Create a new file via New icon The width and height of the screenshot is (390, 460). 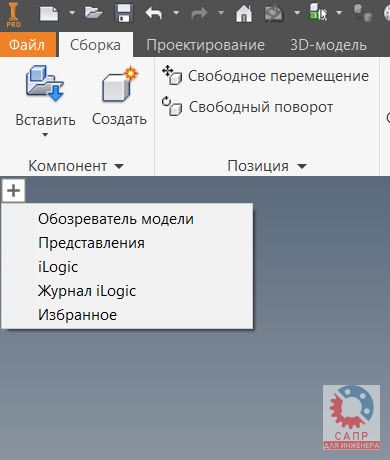(49, 14)
